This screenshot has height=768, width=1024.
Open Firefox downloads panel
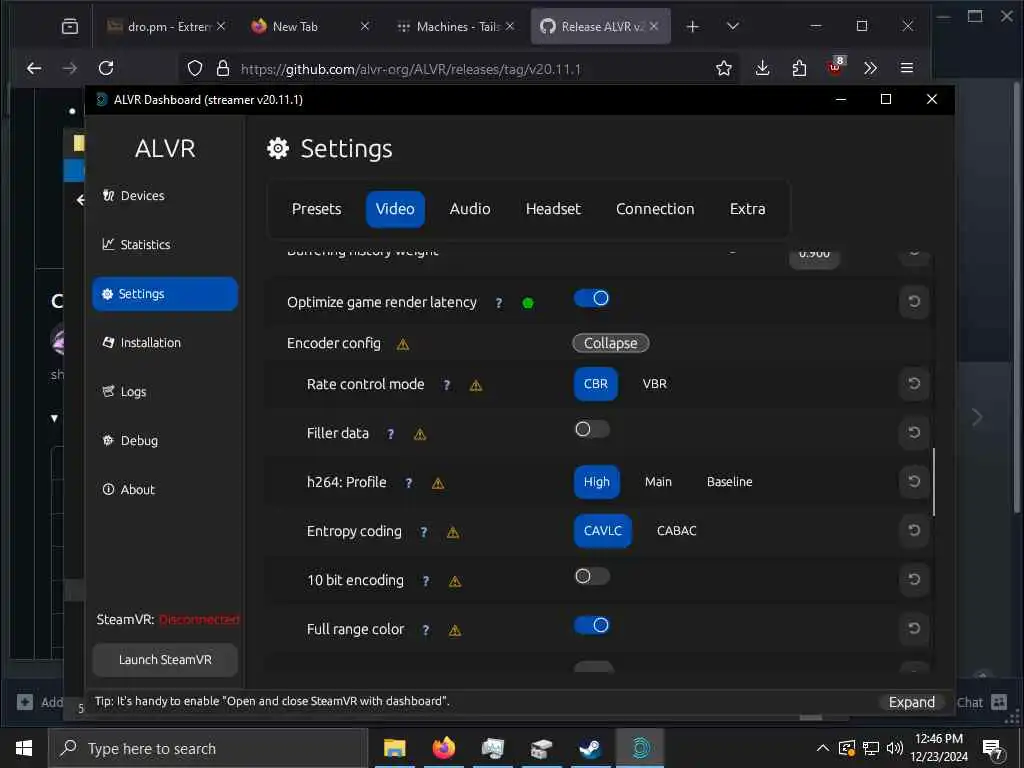pos(762,68)
